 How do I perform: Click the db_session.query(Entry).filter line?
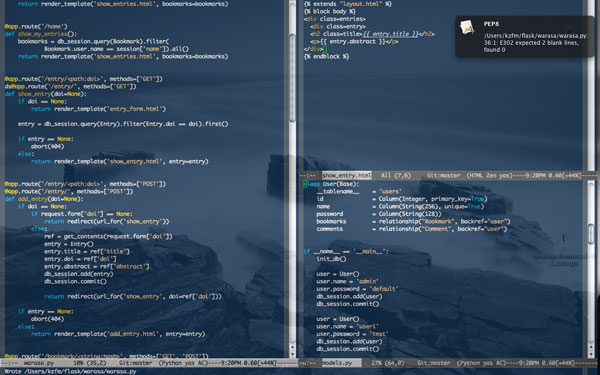click(123, 124)
